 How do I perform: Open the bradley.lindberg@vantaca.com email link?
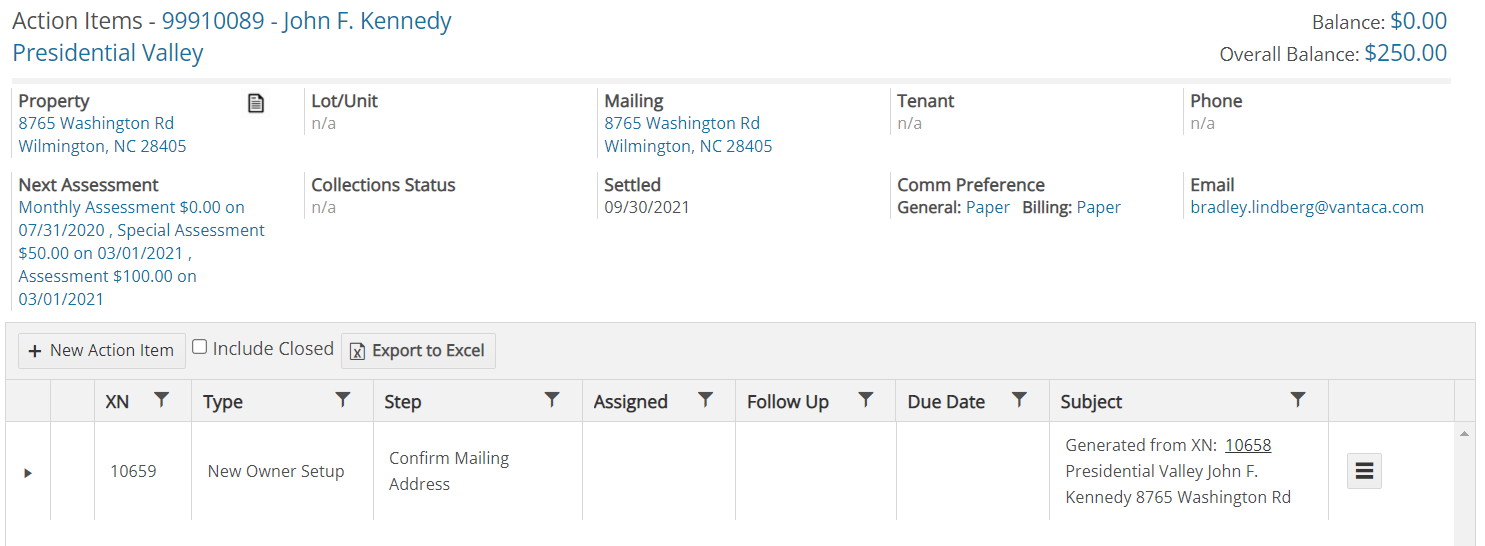1307,208
